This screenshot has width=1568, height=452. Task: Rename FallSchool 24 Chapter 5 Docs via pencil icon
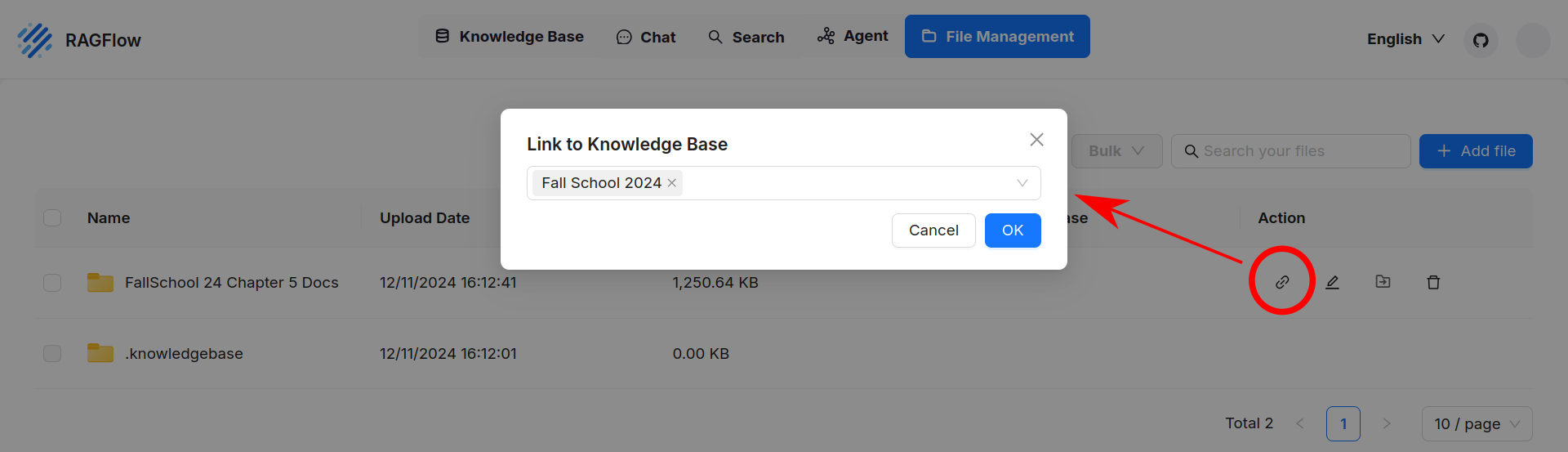(x=1332, y=282)
